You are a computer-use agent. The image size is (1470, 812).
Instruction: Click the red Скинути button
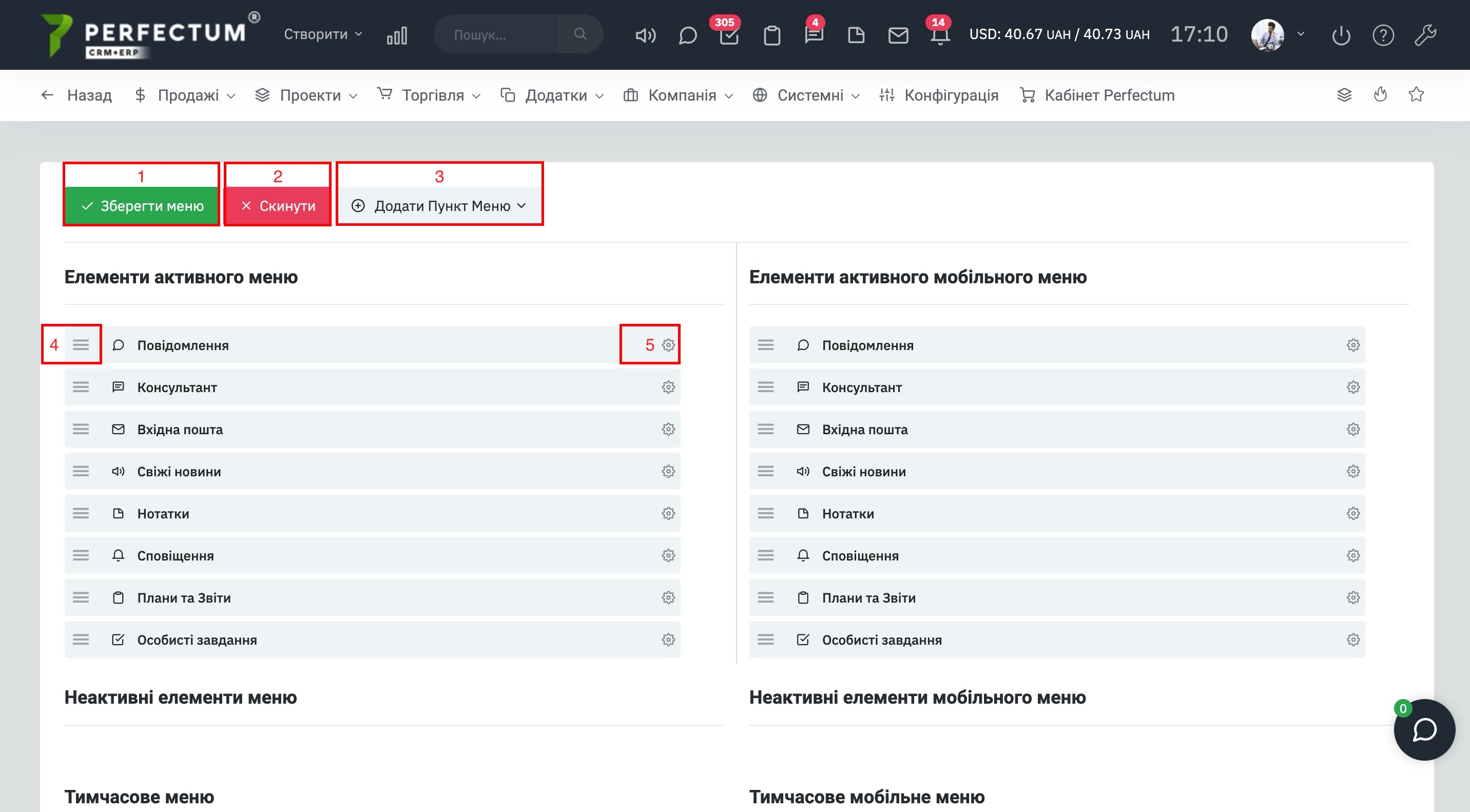coord(278,205)
